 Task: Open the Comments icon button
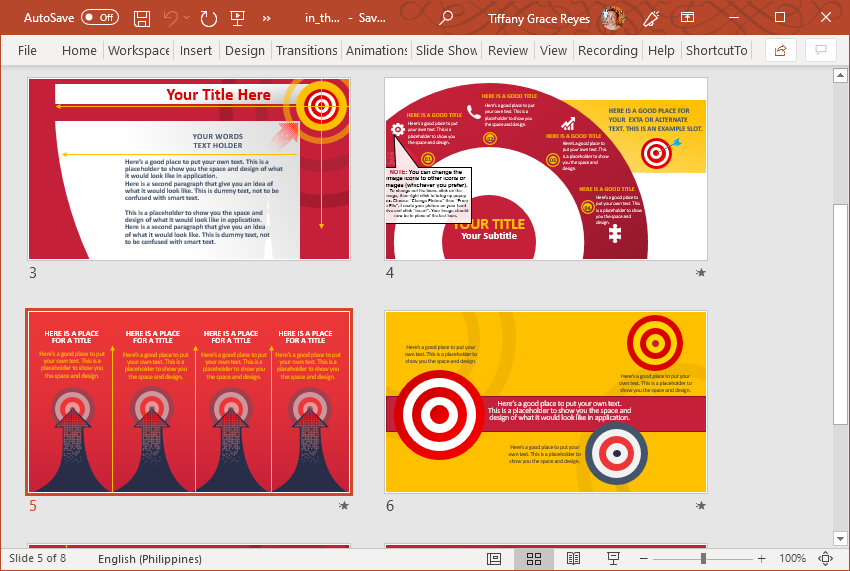821,50
